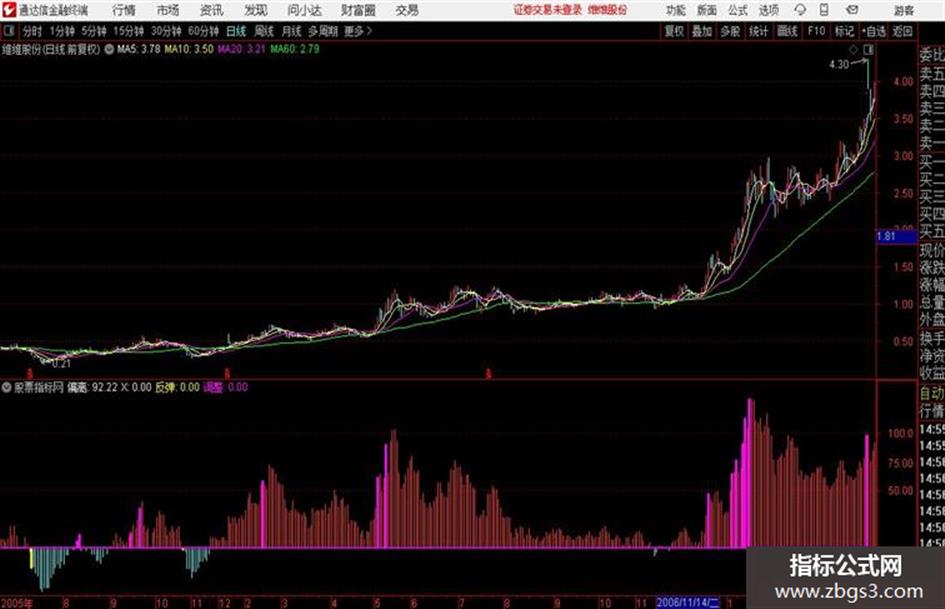Click the 叠加 overlay button
This screenshot has width=945, height=609.
(x=702, y=31)
